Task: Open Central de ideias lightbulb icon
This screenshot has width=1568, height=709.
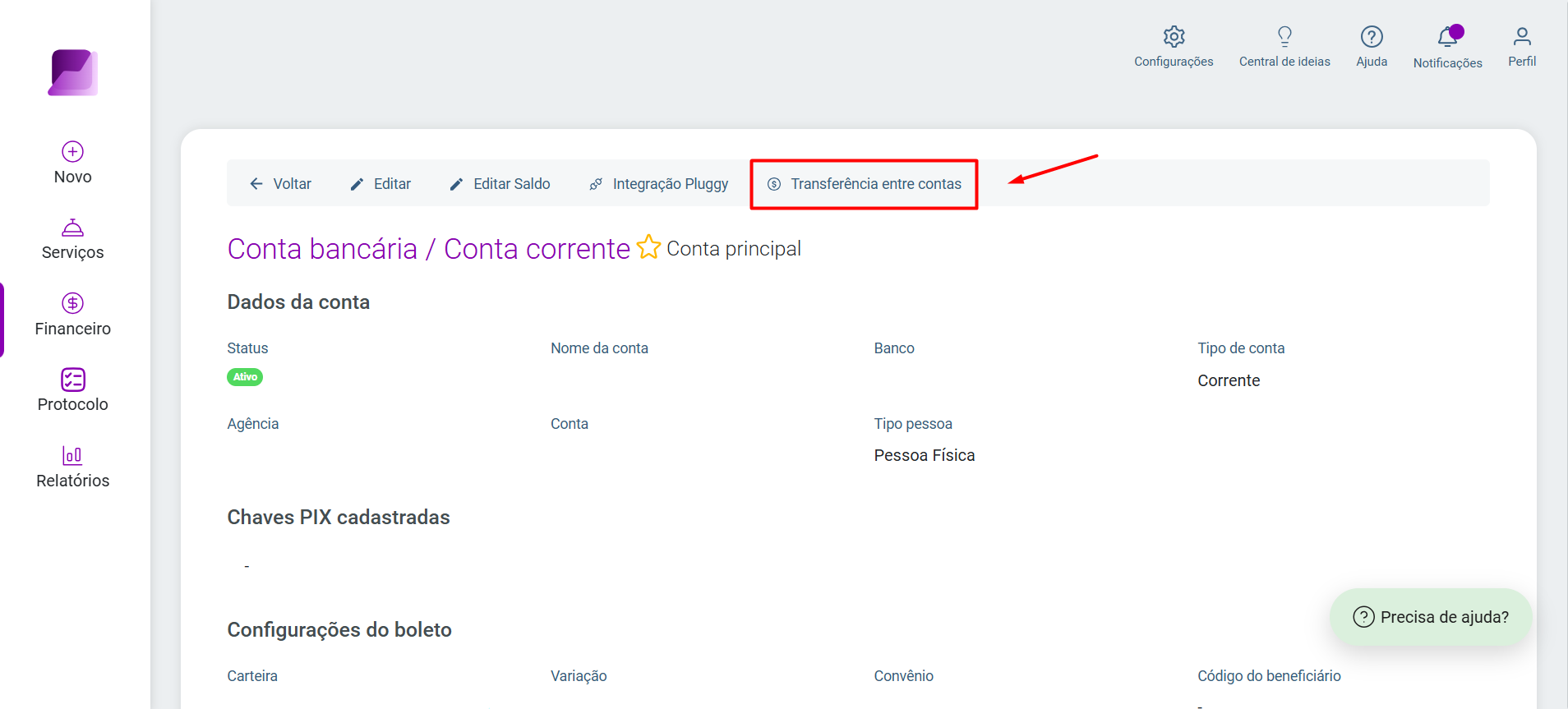Action: click(1284, 36)
